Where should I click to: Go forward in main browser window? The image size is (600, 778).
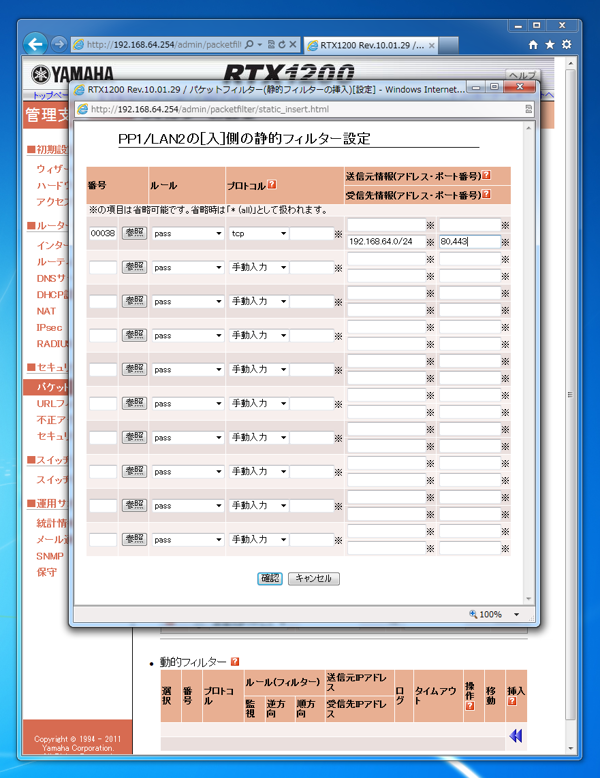(x=59, y=44)
